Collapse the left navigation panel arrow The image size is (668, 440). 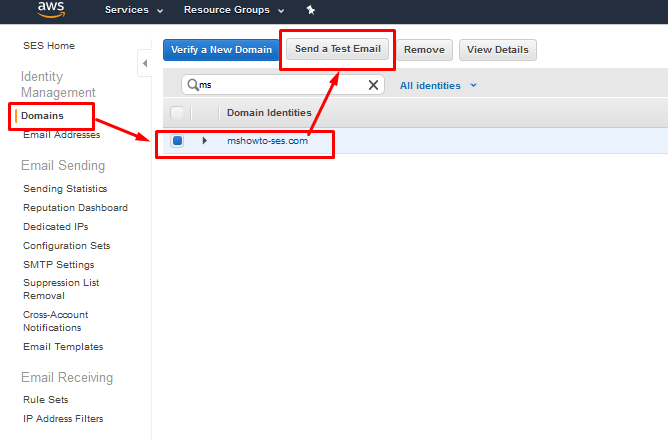pyautogui.click(x=145, y=63)
